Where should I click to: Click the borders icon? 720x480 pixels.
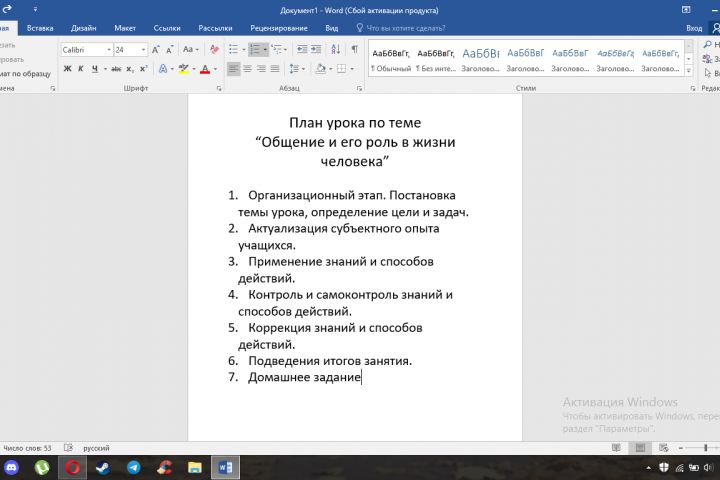[341, 69]
